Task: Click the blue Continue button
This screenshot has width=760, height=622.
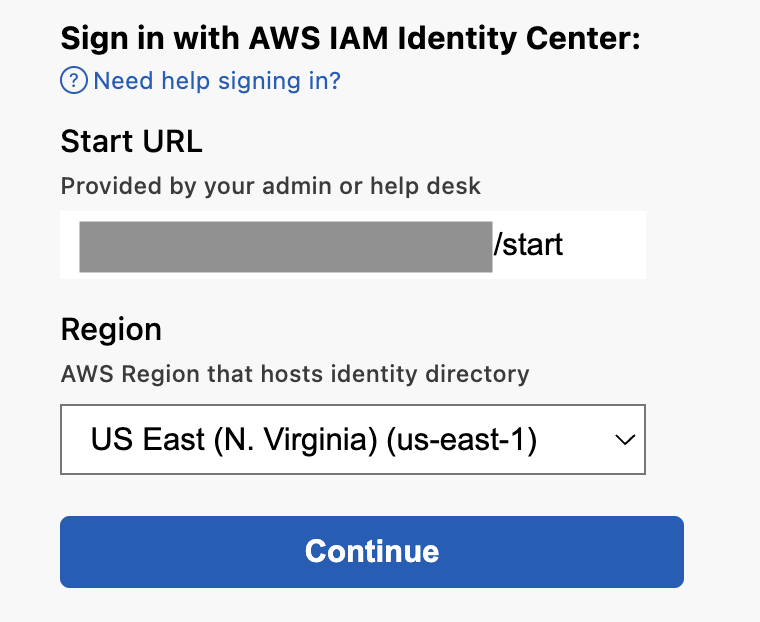Action: (372, 552)
